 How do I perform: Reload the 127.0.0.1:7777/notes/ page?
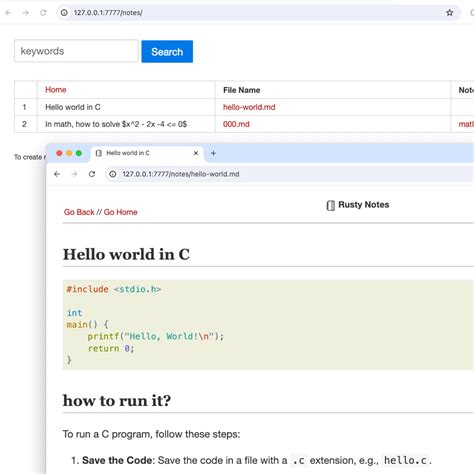coord(43,13)
